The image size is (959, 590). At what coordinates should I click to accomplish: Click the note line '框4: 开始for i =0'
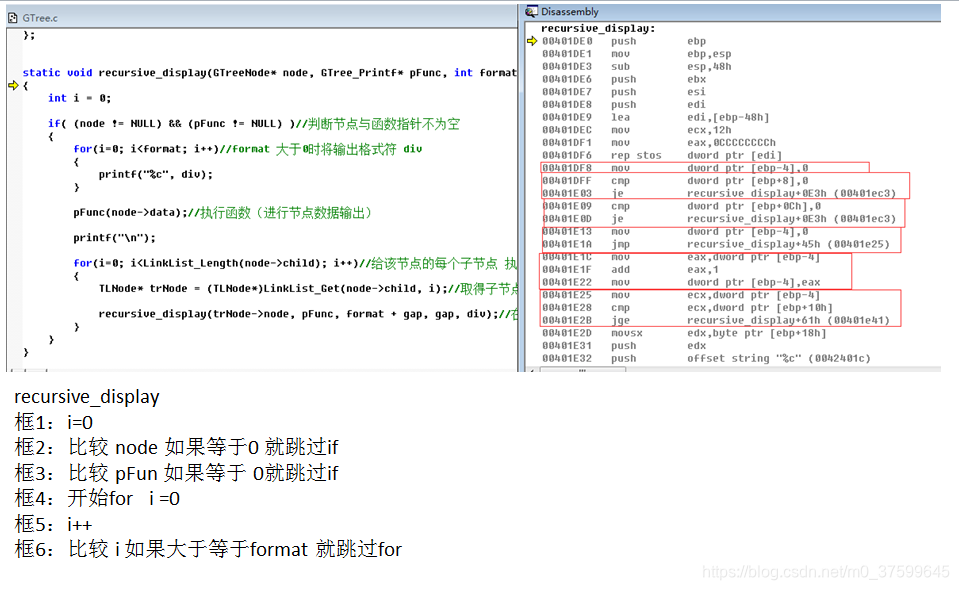point(97,498)
